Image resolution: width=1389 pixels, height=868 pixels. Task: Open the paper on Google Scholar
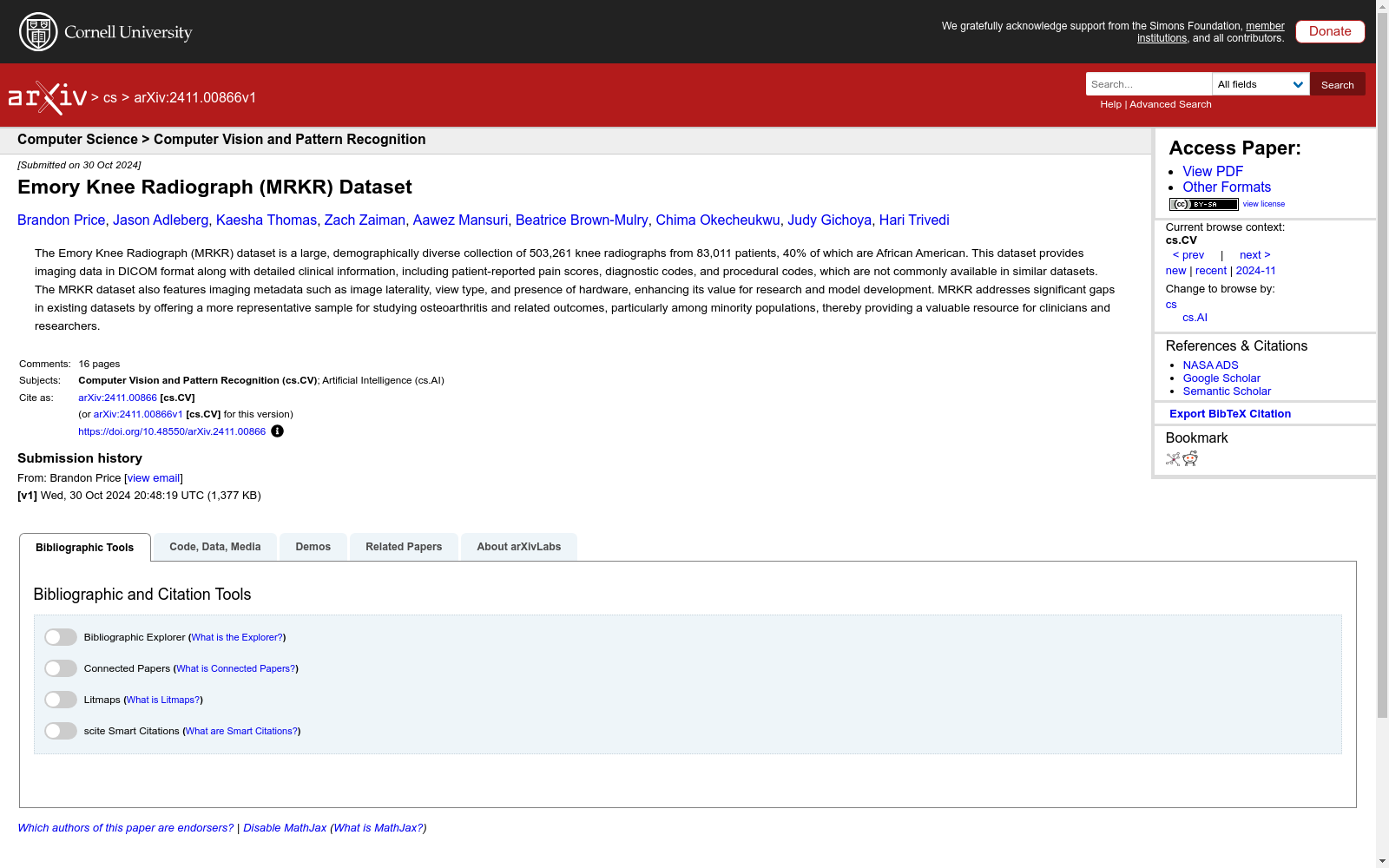point(1221,378)
